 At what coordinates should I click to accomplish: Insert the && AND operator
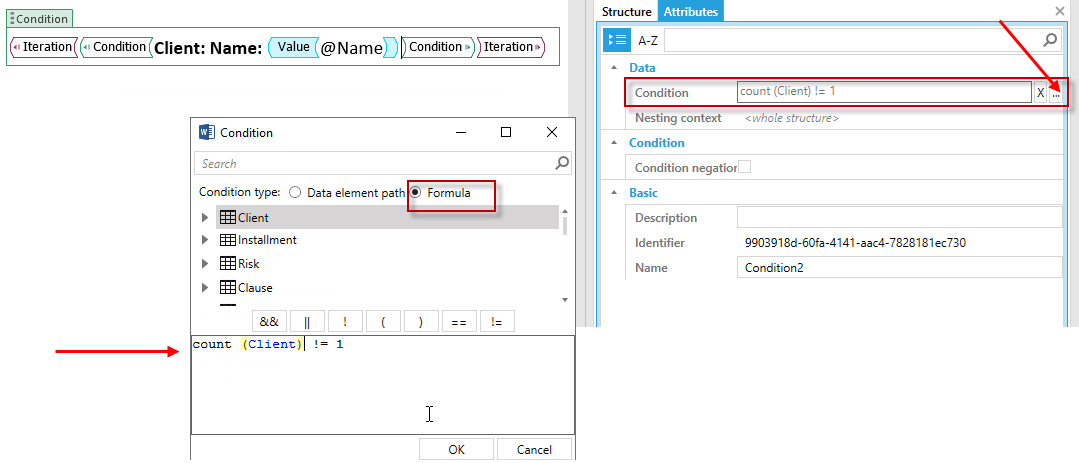(x=269, y=321)
